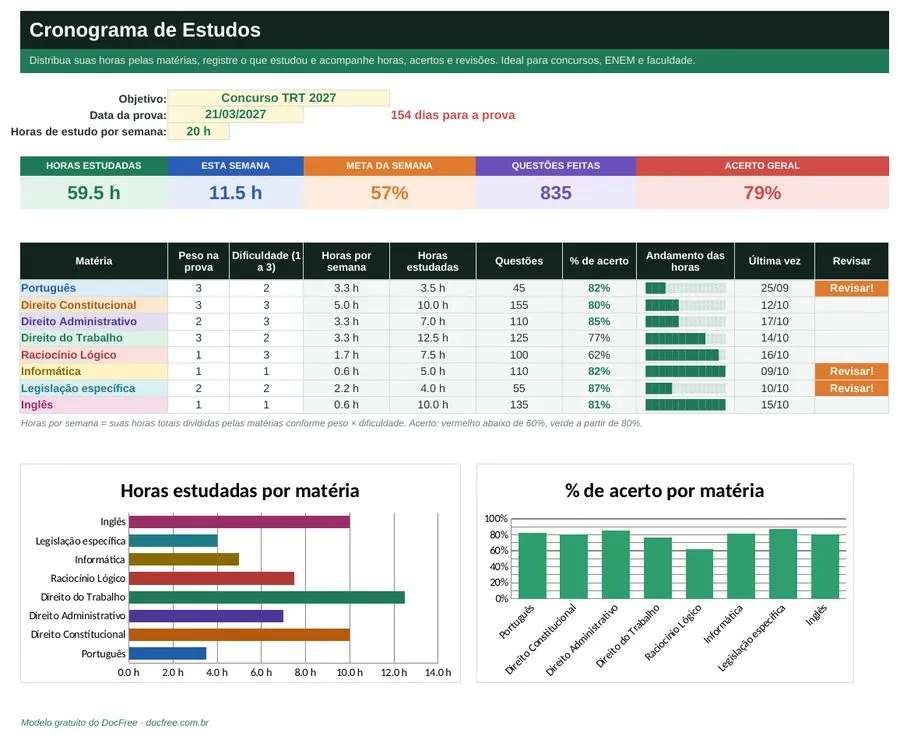Click the Português bar in the hours chart
This screenshot has height=739, width=900.
(168, 654)
